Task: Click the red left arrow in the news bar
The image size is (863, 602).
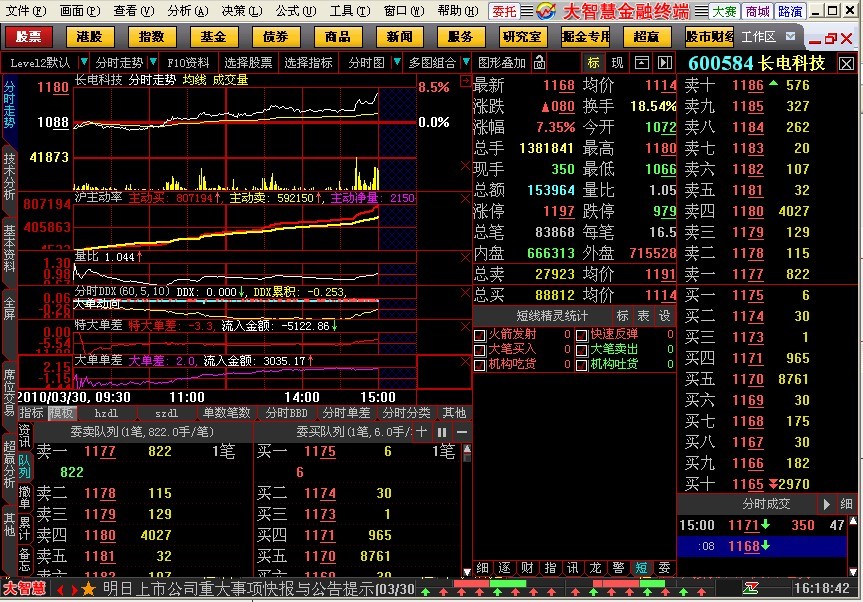Action: [61, 590]
